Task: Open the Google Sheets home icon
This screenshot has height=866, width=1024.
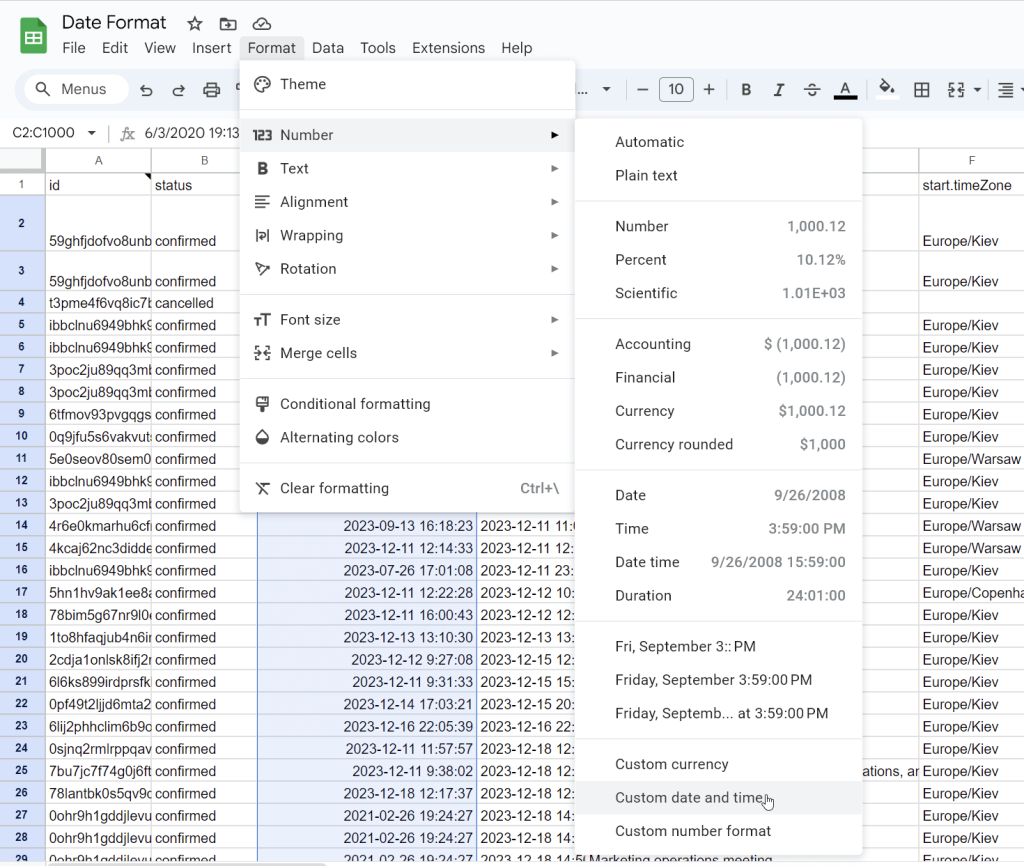Action: (33, 37)
